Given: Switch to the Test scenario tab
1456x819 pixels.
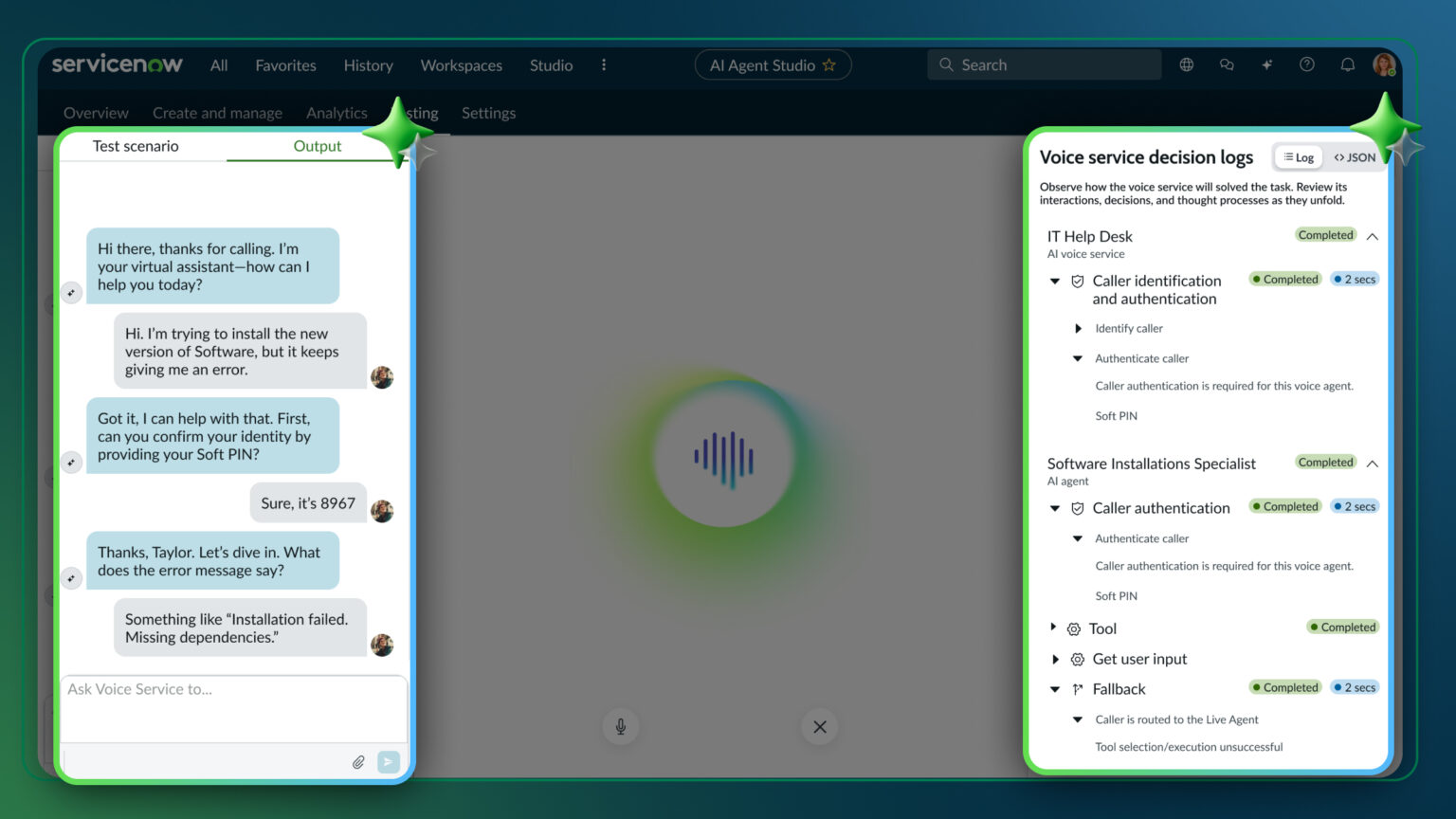Looking at the screenshot, I should [135, 146].
